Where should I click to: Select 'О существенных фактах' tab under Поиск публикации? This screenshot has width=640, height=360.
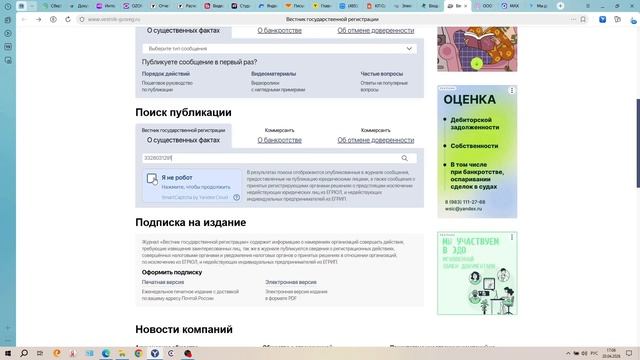pyautogui.click(x=183, y=140)
